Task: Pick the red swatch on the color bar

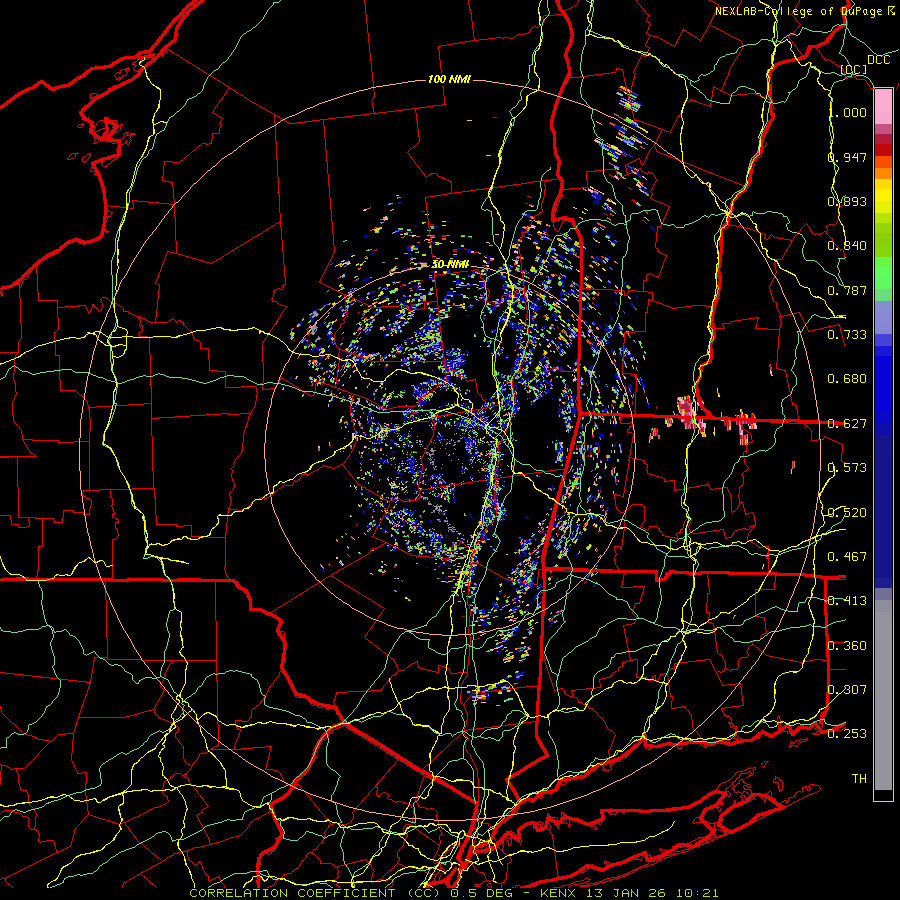Action: (883, 150)
